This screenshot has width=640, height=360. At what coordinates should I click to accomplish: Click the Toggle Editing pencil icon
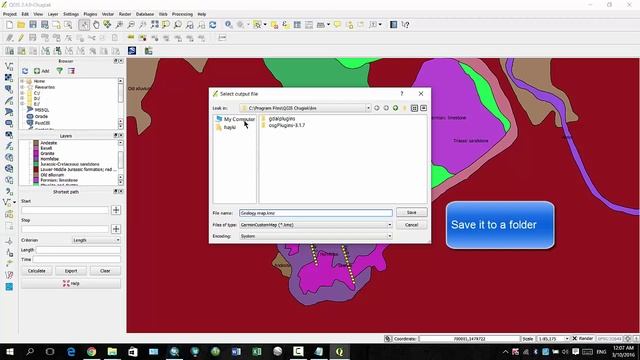point(21,38)
